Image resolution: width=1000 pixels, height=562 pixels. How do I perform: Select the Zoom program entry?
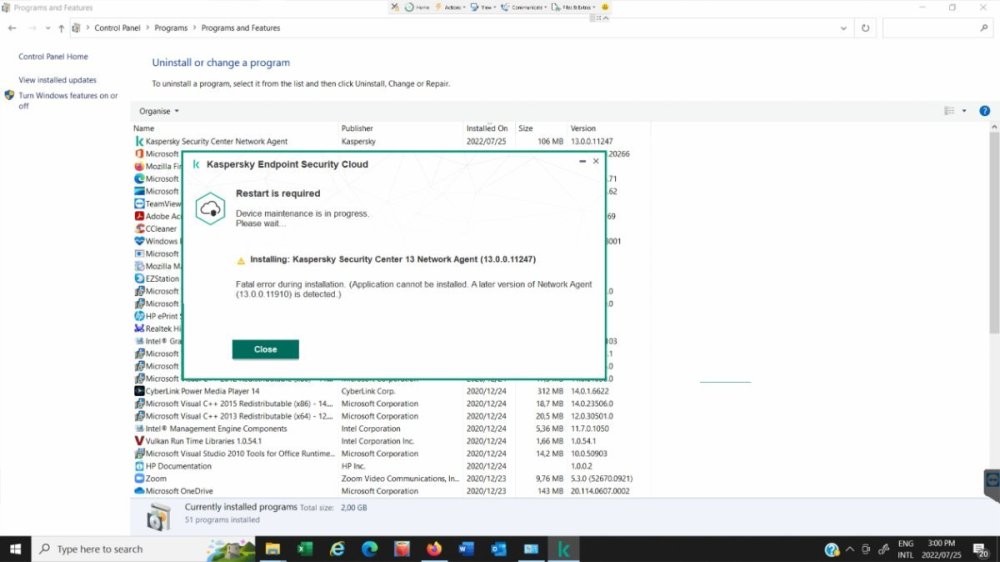point(390,478)
